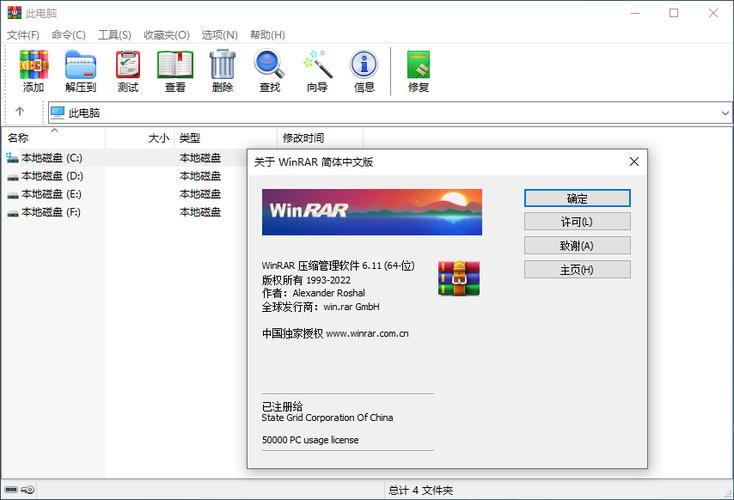Select the 本地磁盘 (D:) row name

pyautogui.click(x=52, y=176)
